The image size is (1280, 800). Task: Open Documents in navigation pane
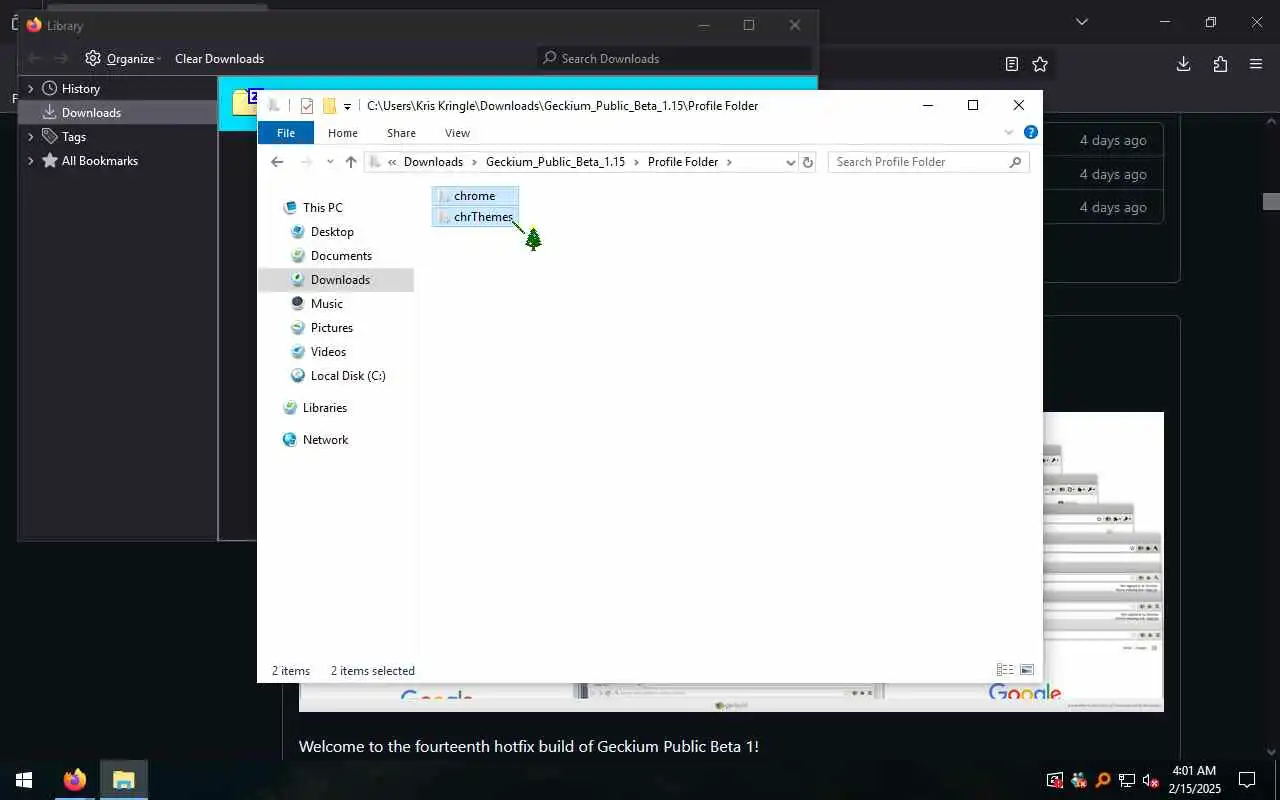click(341, 256)
